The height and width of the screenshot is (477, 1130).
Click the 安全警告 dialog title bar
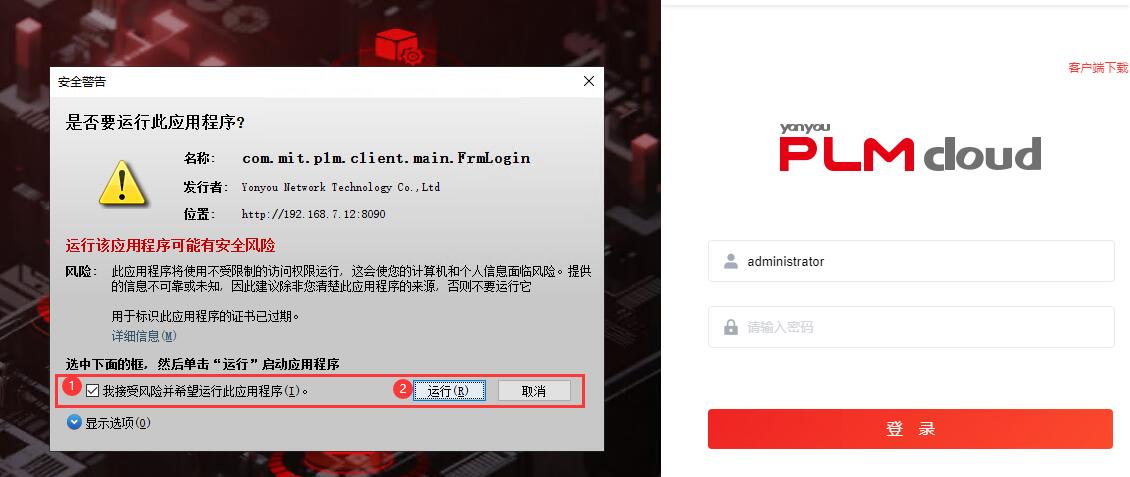point(317,81)
